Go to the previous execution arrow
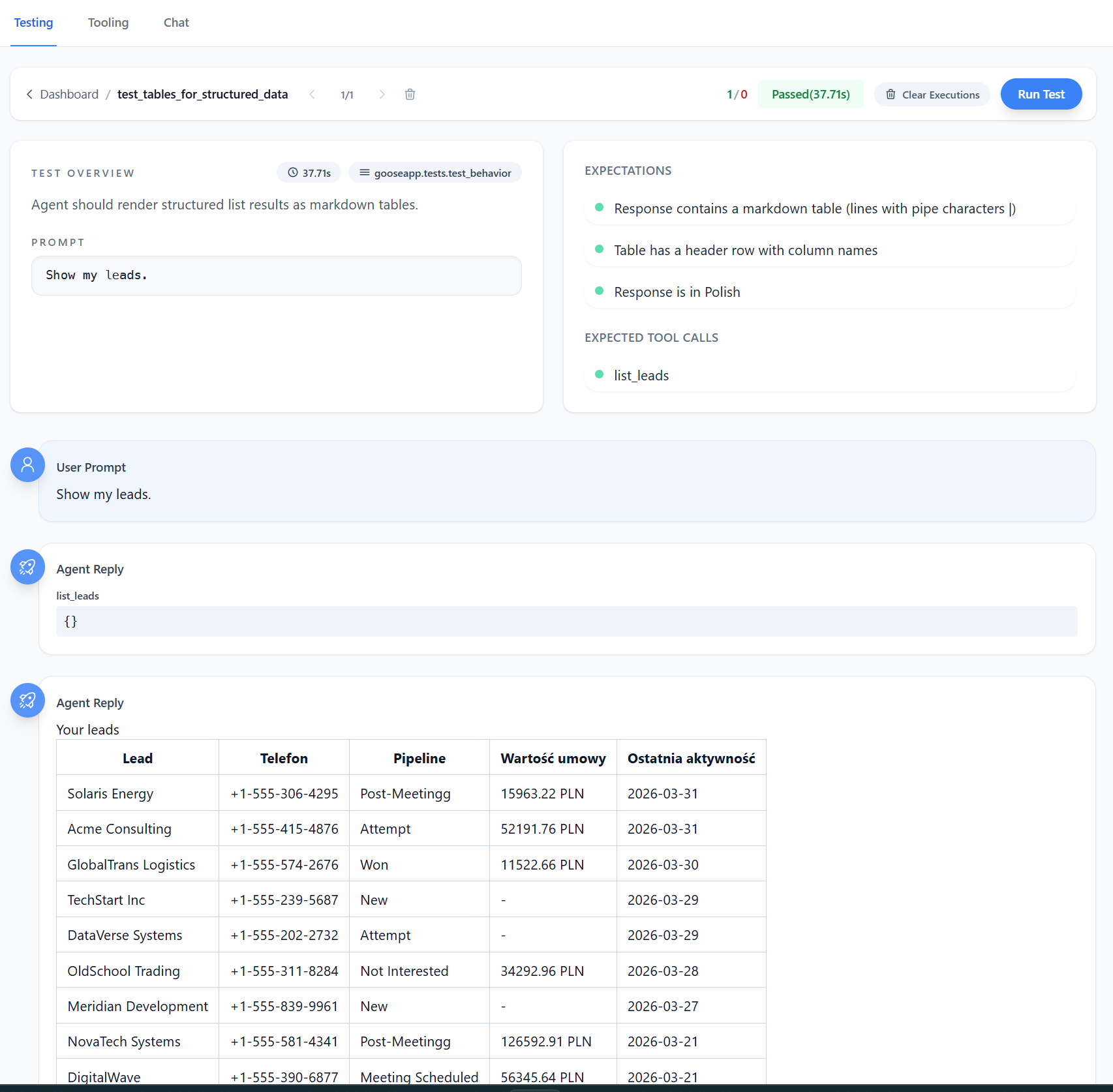 [313, 95]
